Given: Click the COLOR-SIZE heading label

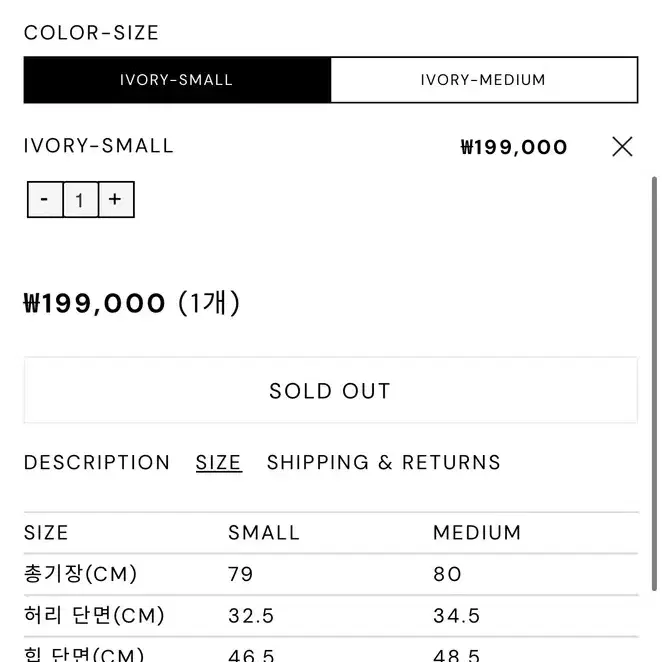Looking at the screenshot, I should tap(91, 33).
